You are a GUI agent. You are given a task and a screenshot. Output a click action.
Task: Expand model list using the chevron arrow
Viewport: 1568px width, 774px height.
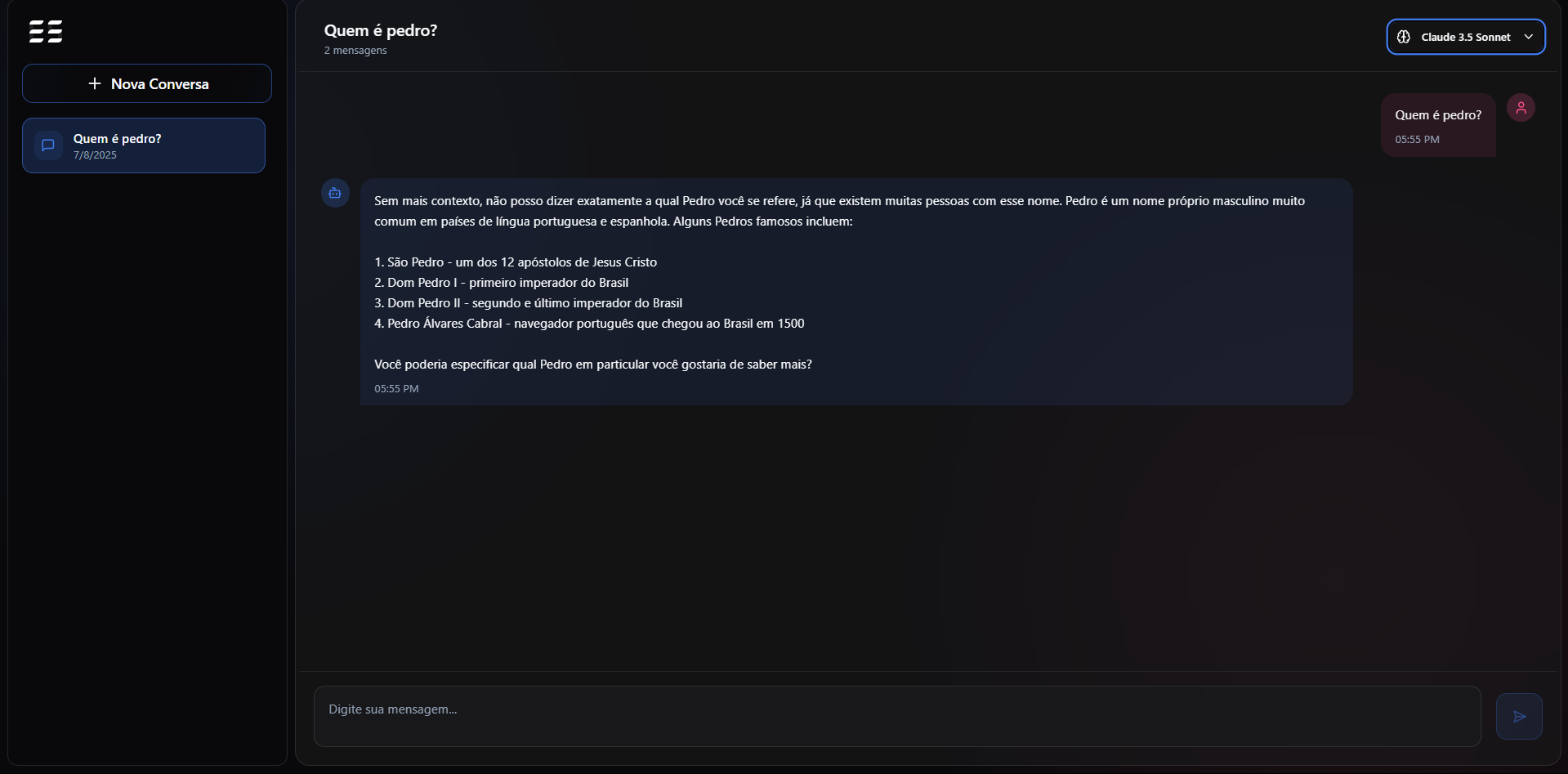tap(1529, 37)
